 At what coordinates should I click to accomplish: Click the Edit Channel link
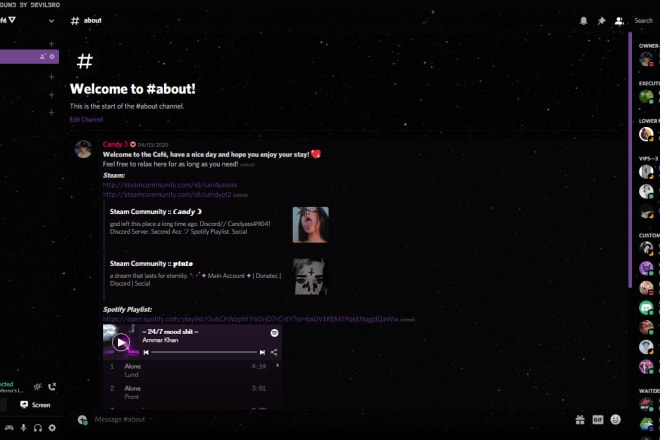(x=86, y=120)
